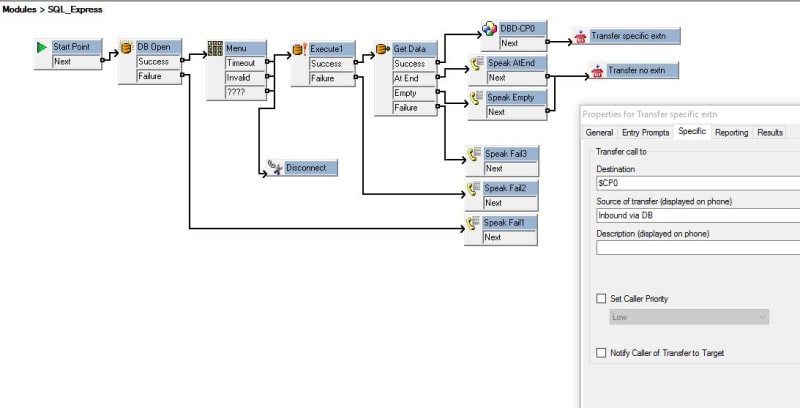Click the At End result of Get Data
Screen dimensions: 800x408
pos(414,79)
